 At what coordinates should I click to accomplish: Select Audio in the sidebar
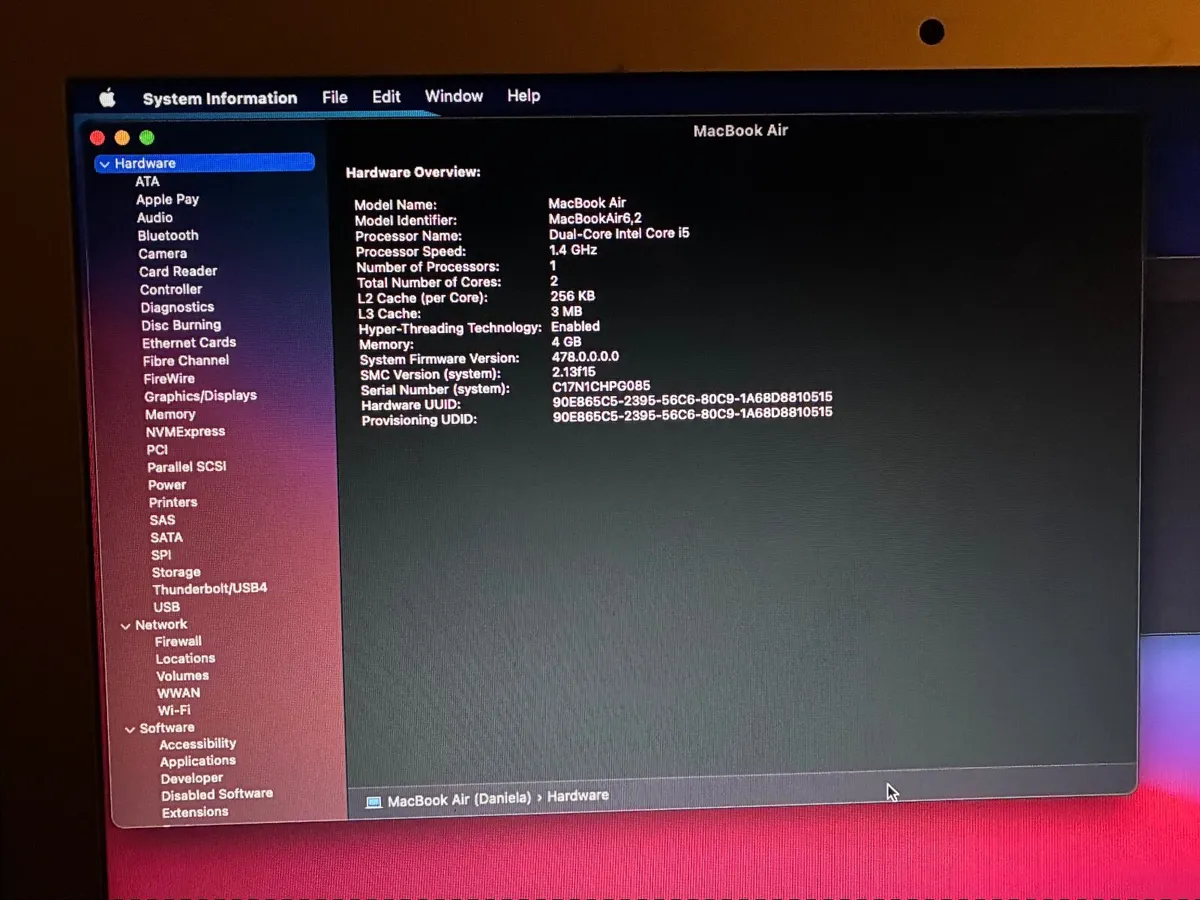tap(155, 217)
